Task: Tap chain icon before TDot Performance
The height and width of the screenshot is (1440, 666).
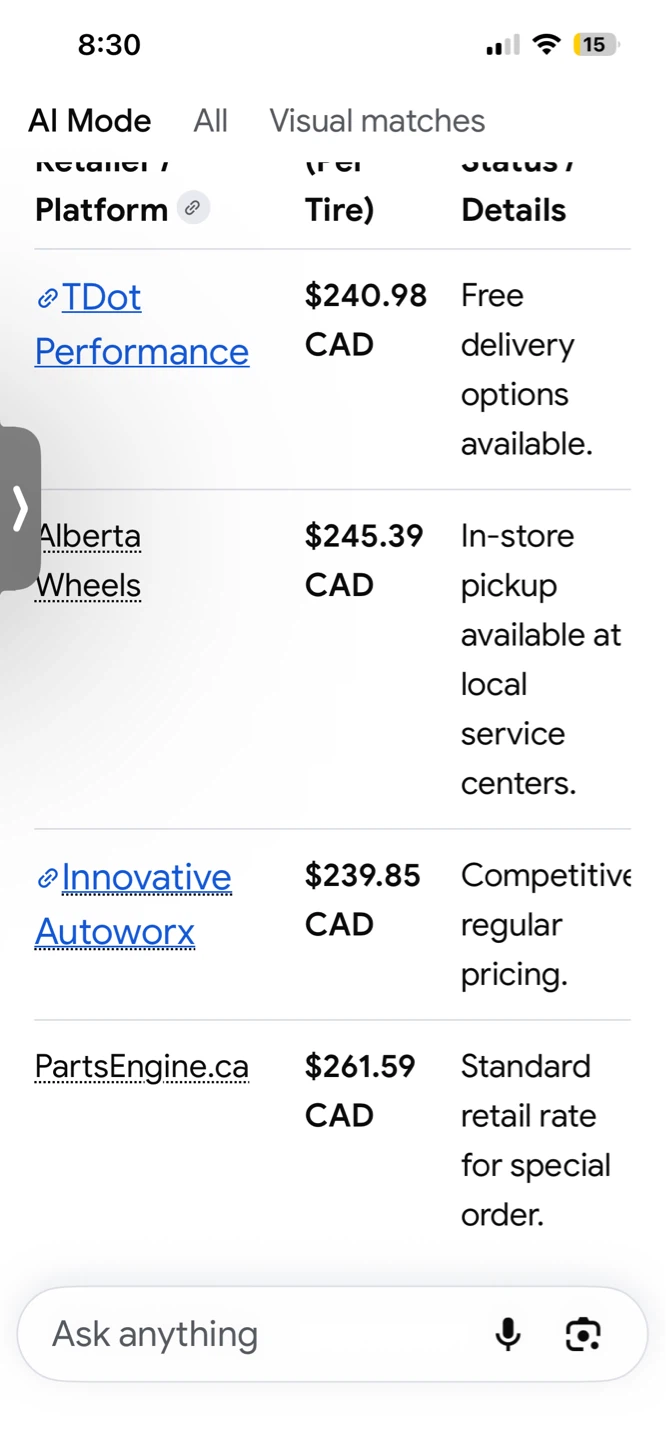Action: click(x=47, y=298)
